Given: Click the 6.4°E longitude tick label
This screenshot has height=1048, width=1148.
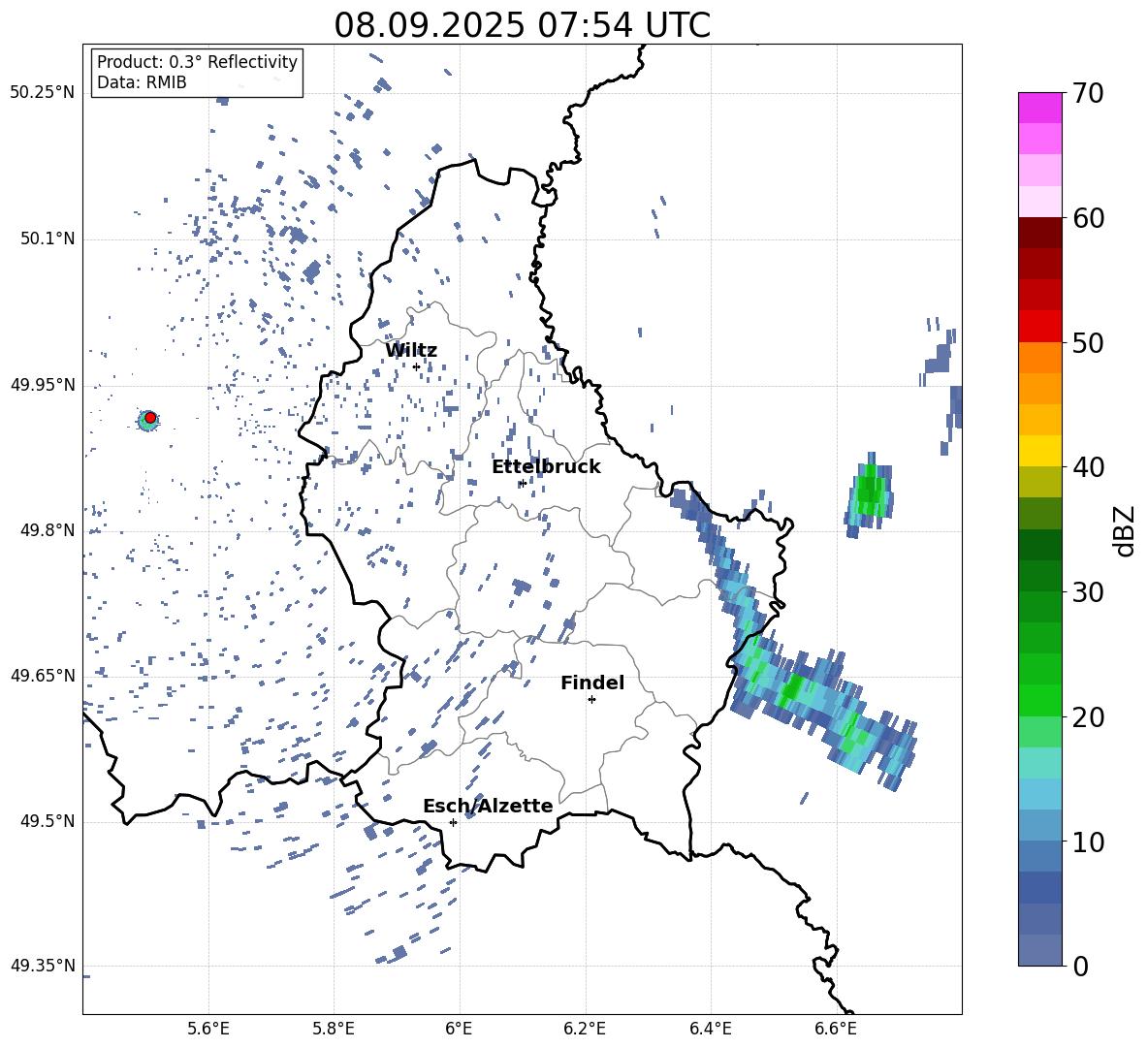Looking at the screenshot, I should (710, 1029).
